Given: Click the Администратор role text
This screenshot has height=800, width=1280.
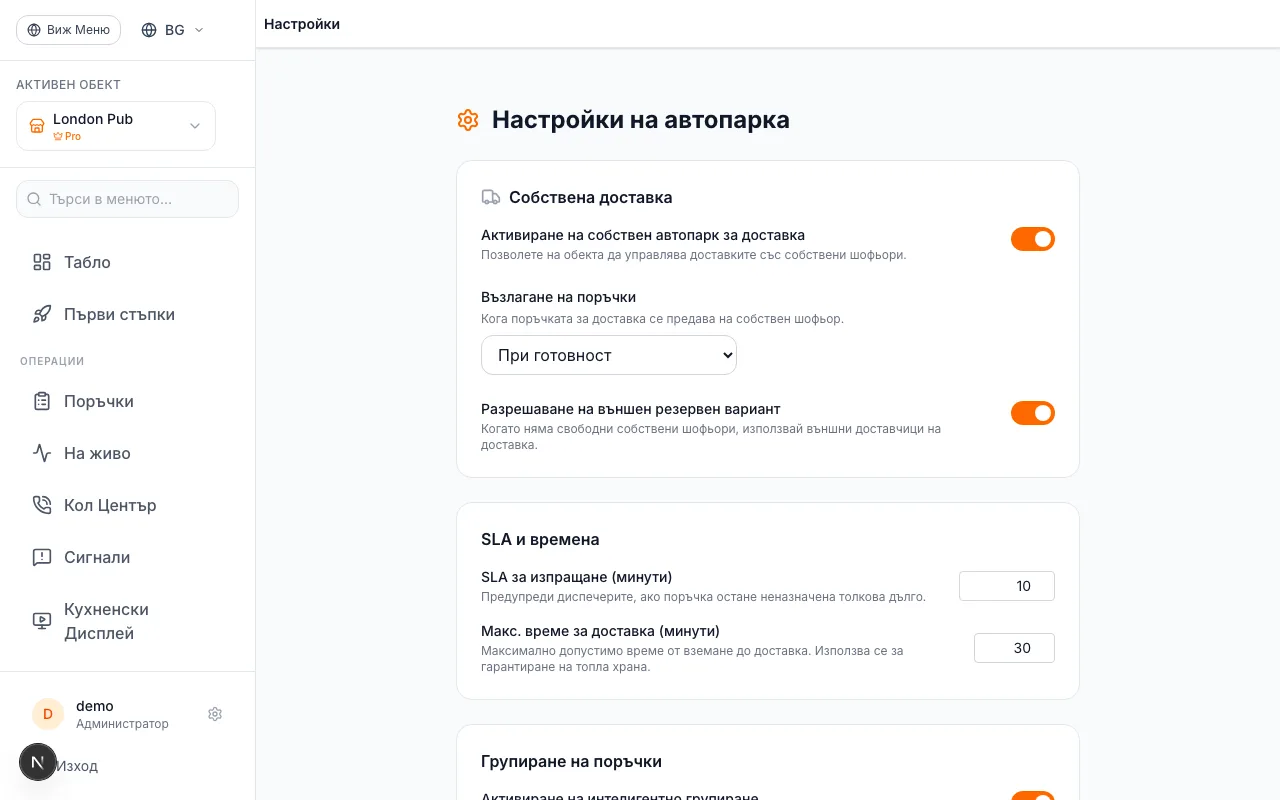Looking at the screenshot, I should (122, 724).
